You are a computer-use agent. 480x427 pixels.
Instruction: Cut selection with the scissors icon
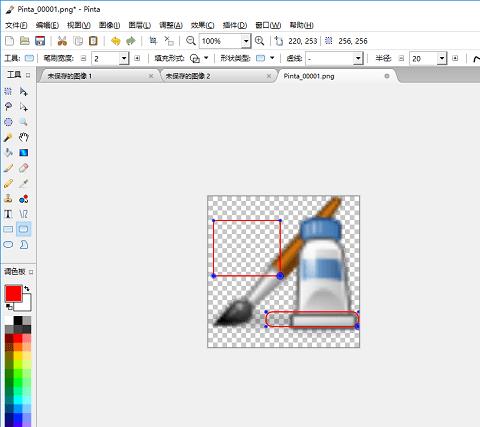click(62, 41)
